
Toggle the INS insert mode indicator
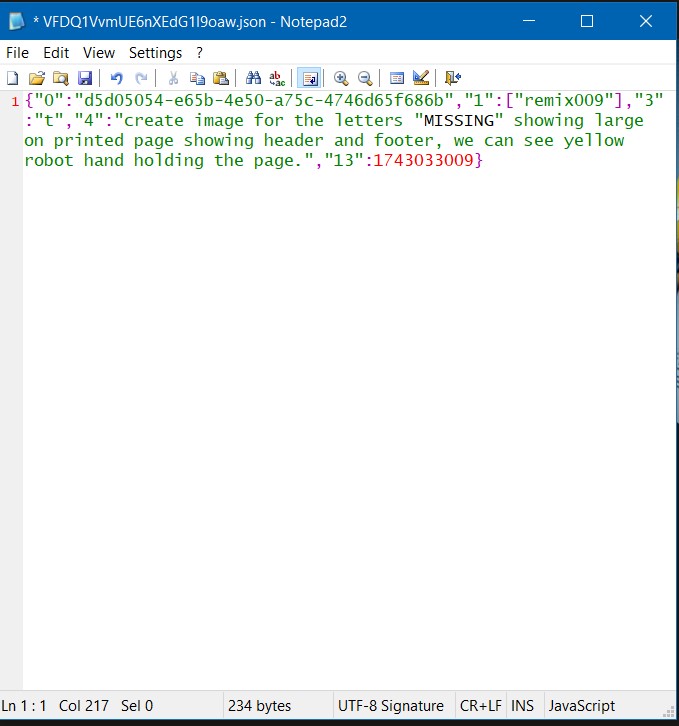pyautogui.click(x=522, y=706)
